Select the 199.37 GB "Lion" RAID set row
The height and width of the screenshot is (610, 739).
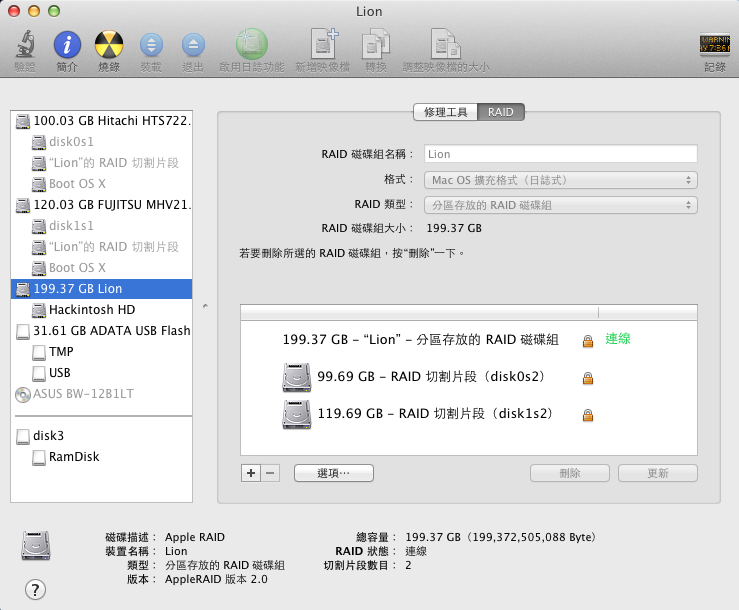tap(468, 339)
